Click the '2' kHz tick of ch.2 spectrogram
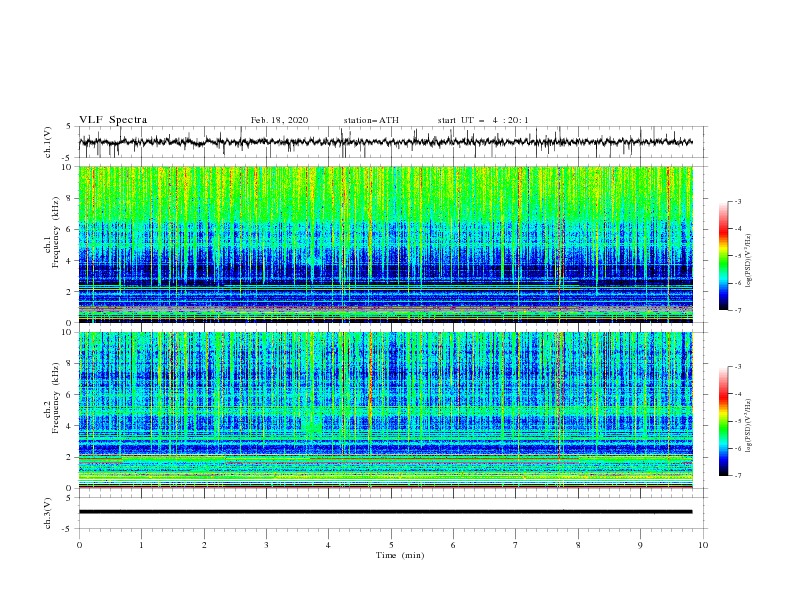The height and width of the screenshot is (612, 792). [71, 457]
